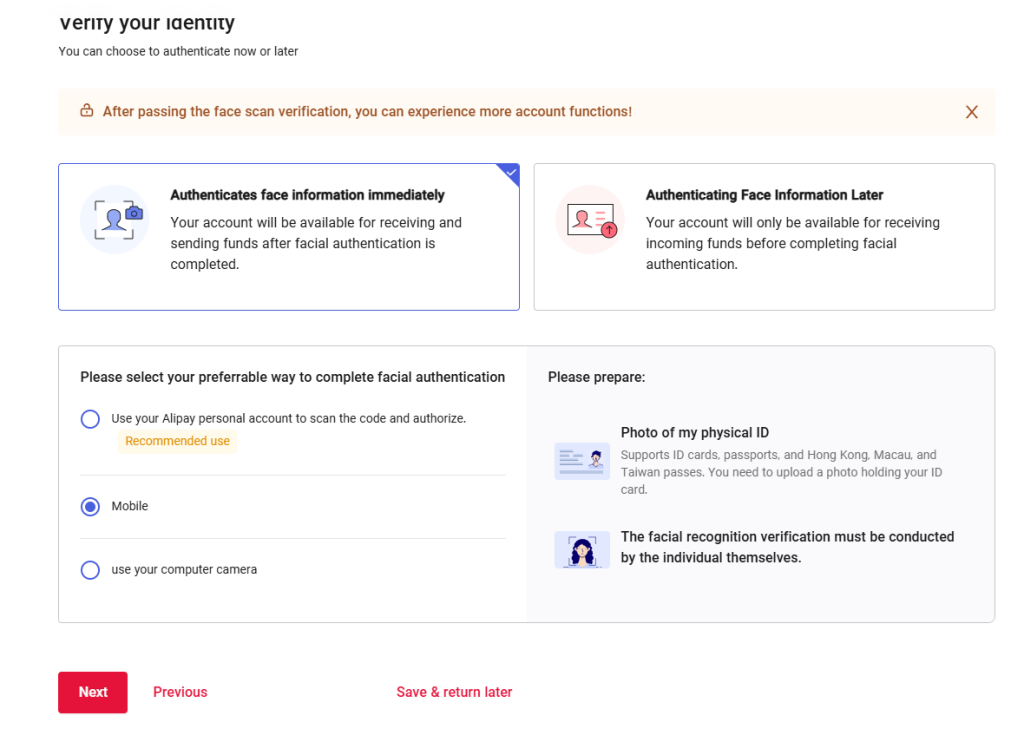Image resolution: width=1024 pixels, height=742 pixels.
Task: Dismiss the face scan notification banner
Action: pyautogui.click(x=971, y=112)
